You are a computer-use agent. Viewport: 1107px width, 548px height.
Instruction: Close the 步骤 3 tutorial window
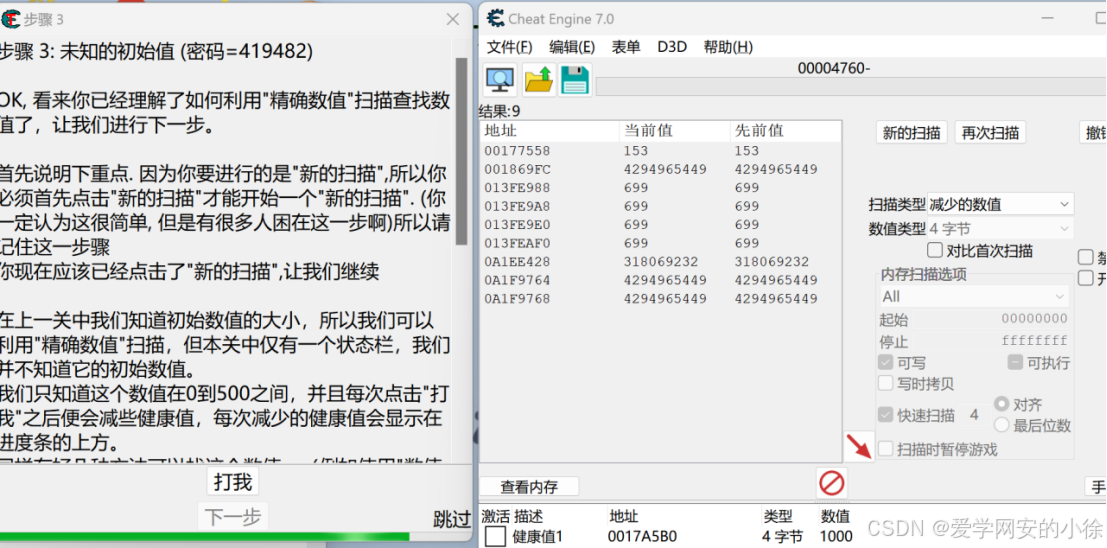click(x=453, y=20)
